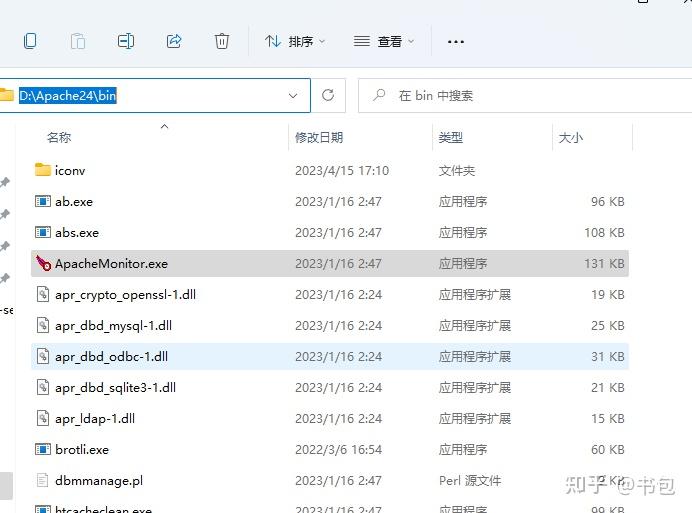The width and height of the screenshot is (692, 513).
Task: Click apr_ldap-1.dll file name
Action: [95, 419]
